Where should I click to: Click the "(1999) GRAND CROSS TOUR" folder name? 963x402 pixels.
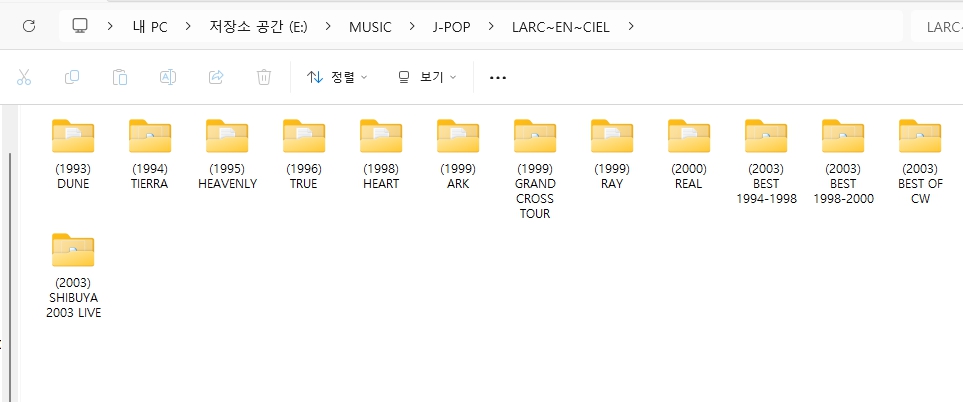(x=535, y=191)
